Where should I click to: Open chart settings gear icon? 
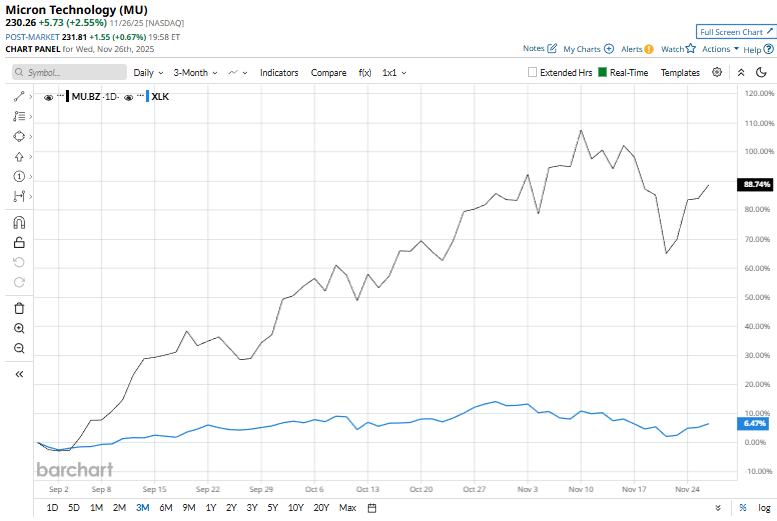click(x=717, y=72)
